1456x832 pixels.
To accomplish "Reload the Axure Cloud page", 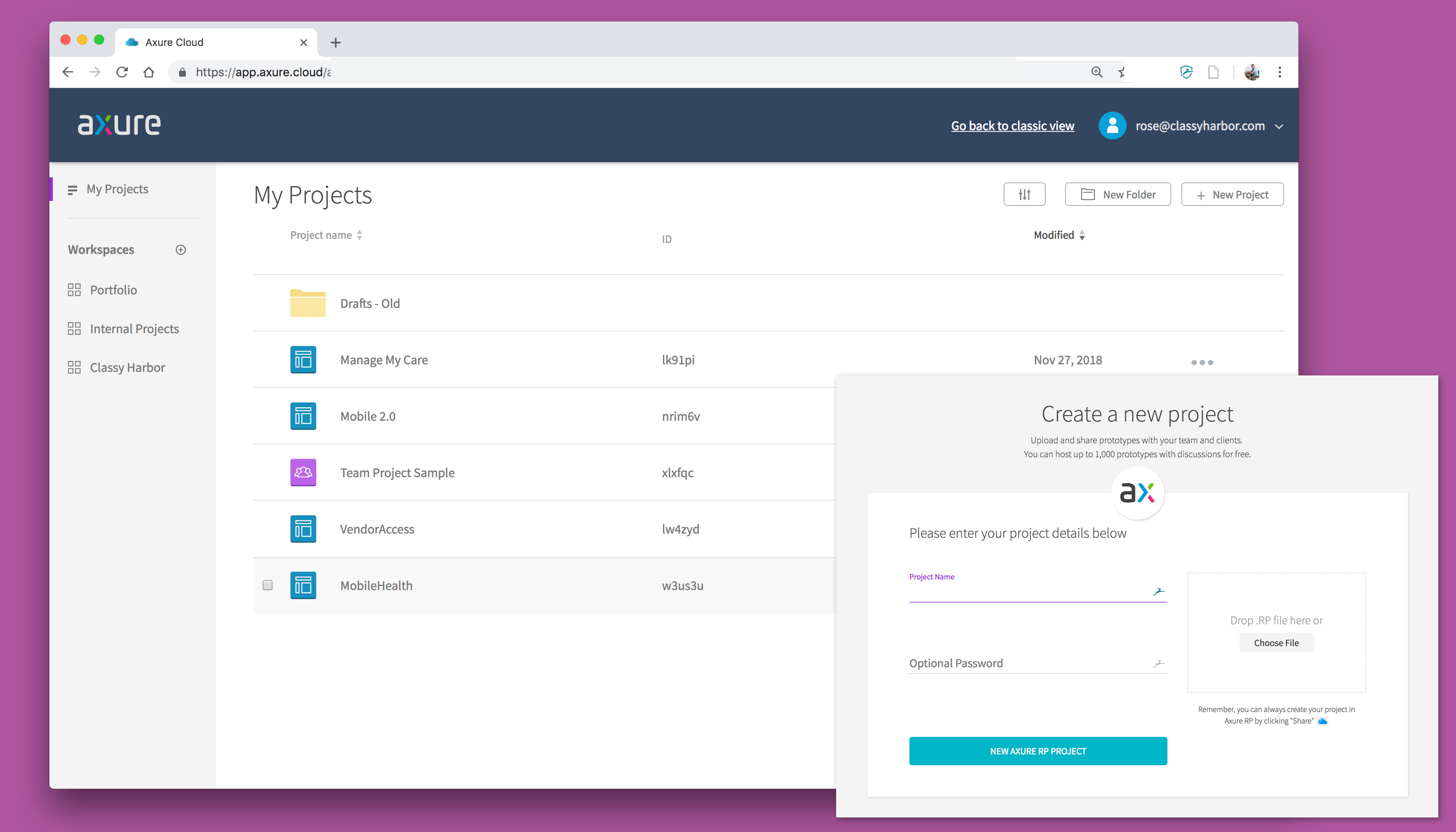I will click(x=122, y=72).
